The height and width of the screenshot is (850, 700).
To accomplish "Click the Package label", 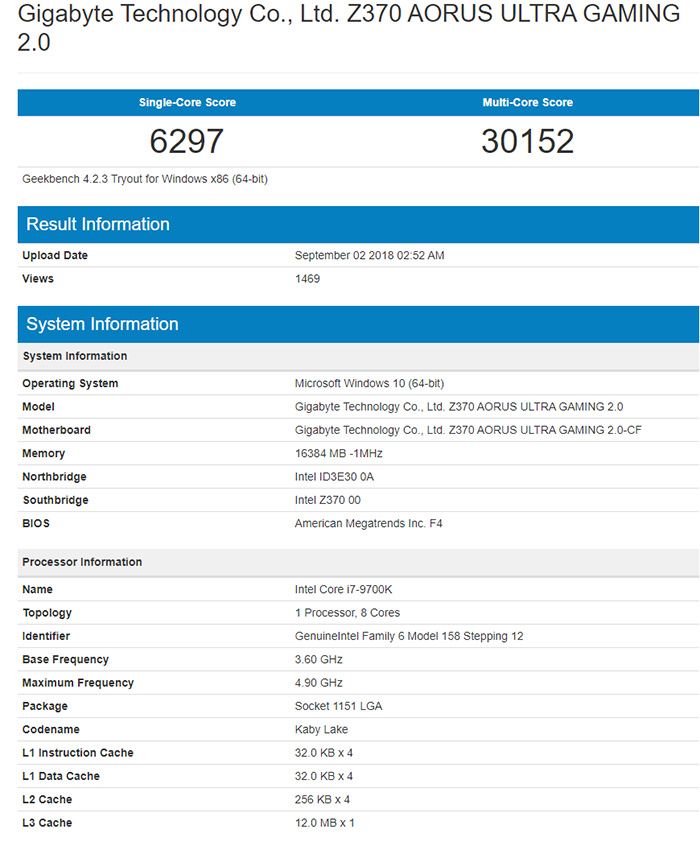I will [45, 706].
